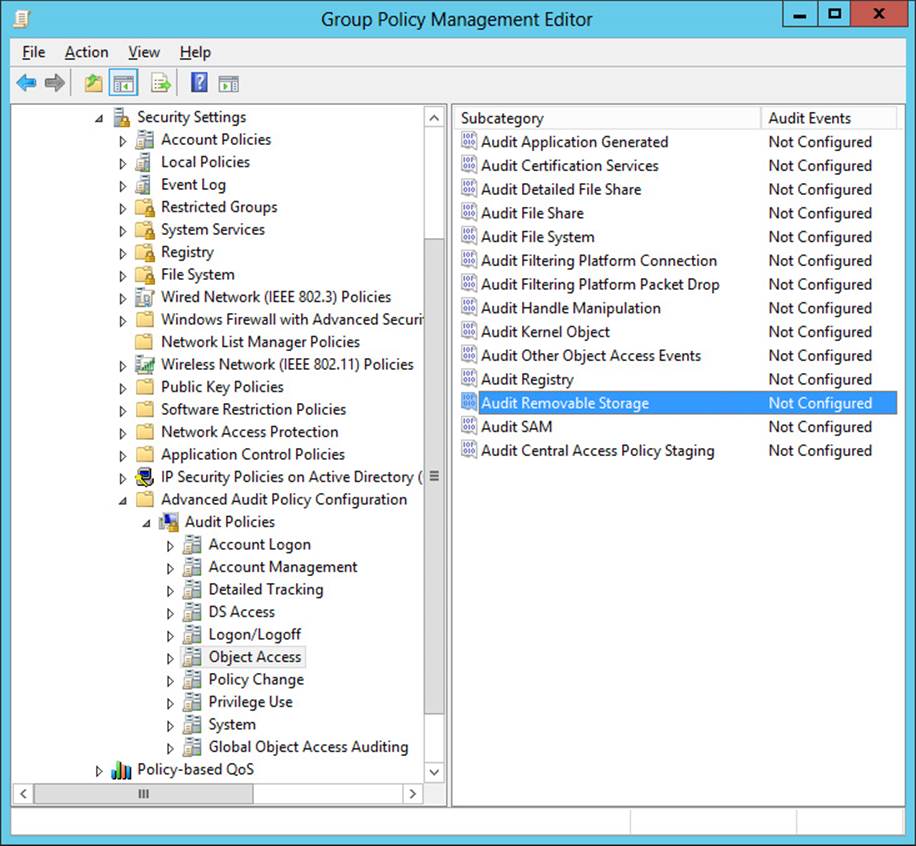
Task: Select Audit File System subcategory
Action: tap(537, 237)
